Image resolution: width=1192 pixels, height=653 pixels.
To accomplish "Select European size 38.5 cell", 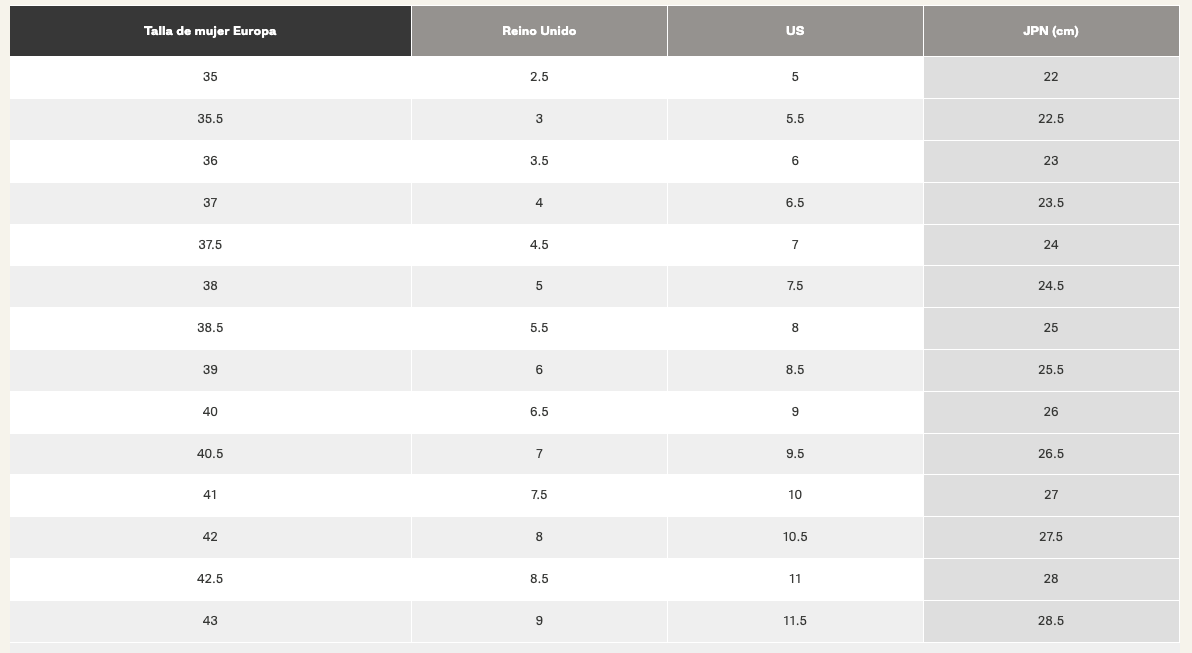I will pyautogui.click(x=210, y=328).
